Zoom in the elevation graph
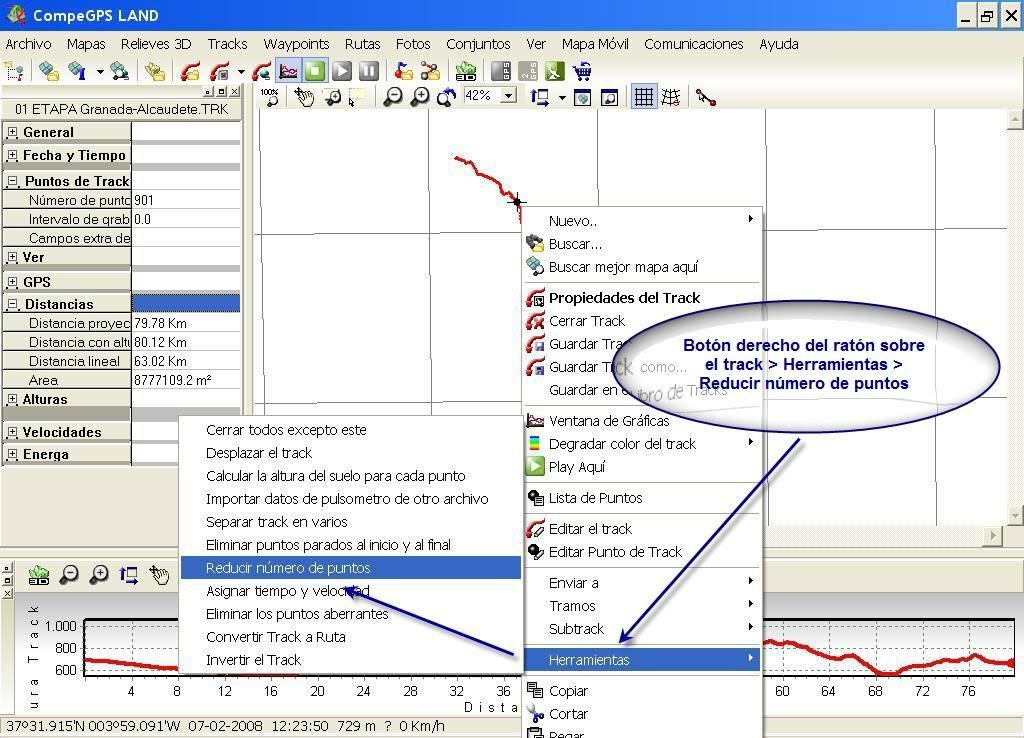Image resolution: width=1024 pixels, height=738 pixels. tap(99, 575)
